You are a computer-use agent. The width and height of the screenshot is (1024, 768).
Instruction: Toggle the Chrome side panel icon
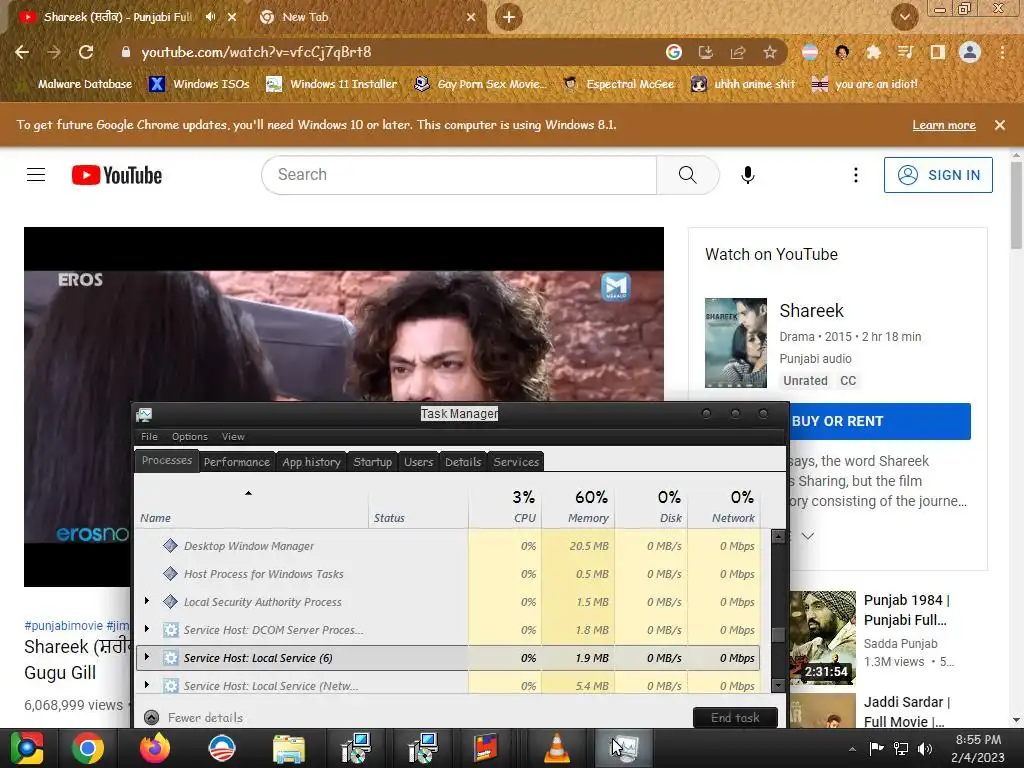click(x=937, y=52)
